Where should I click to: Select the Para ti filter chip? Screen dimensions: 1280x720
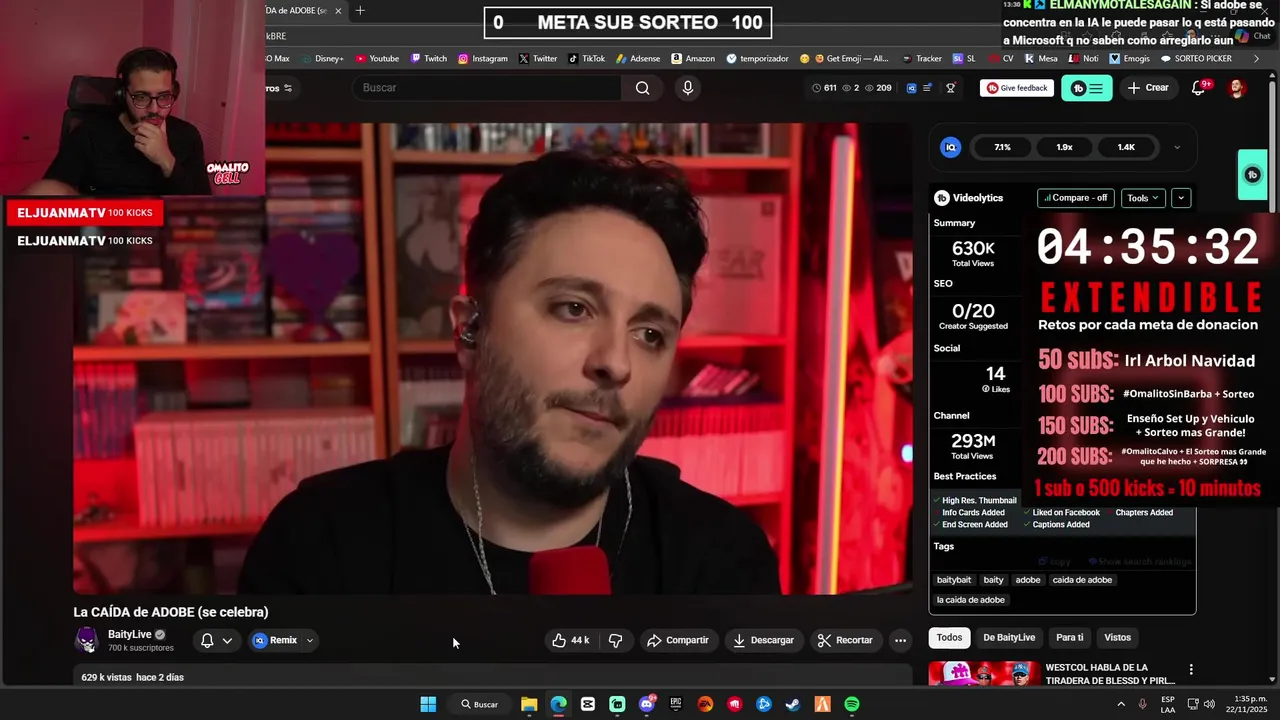coord(1069,637)
